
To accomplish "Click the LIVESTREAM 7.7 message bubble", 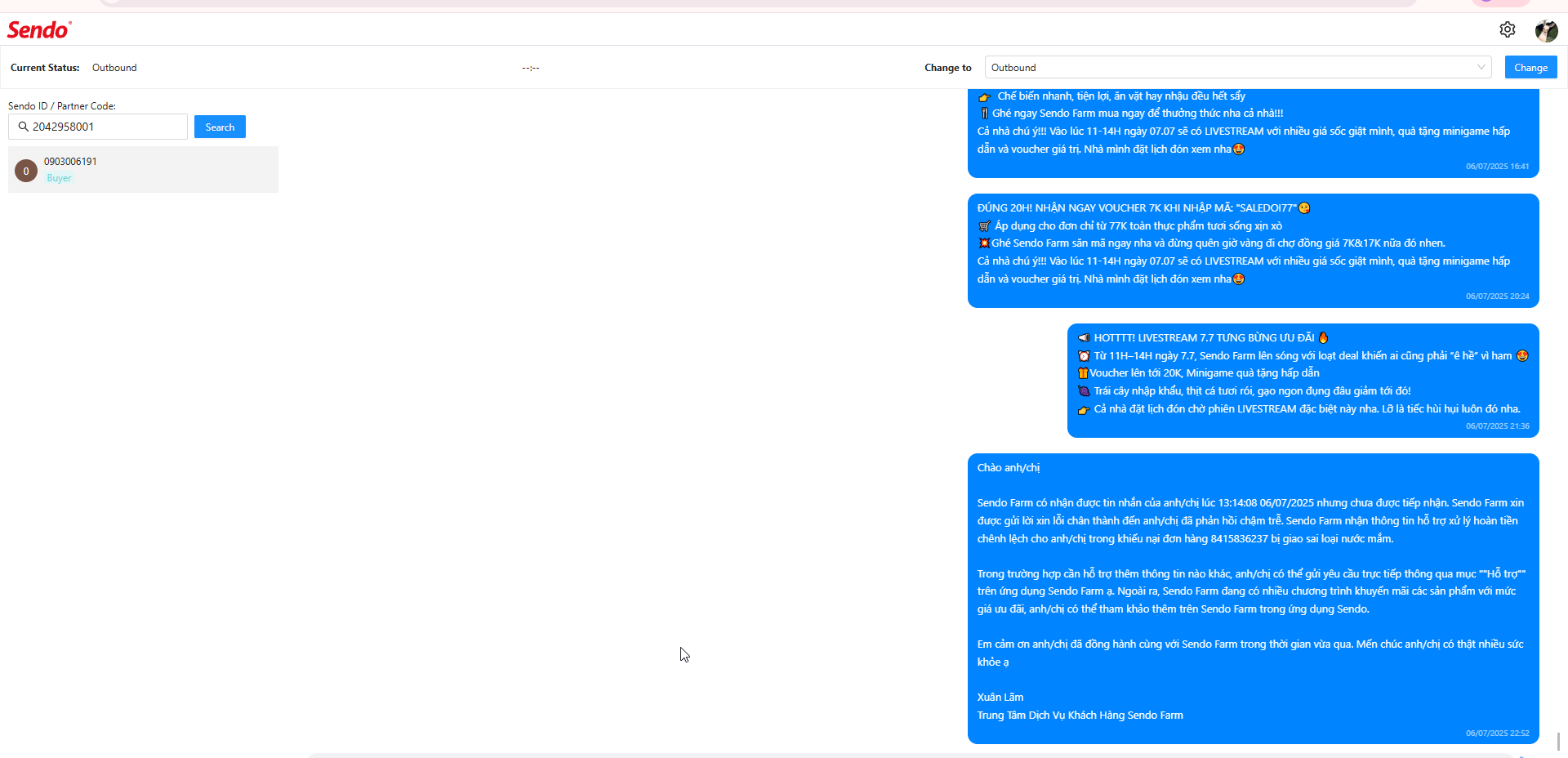I will click(x=1303, y=381).
